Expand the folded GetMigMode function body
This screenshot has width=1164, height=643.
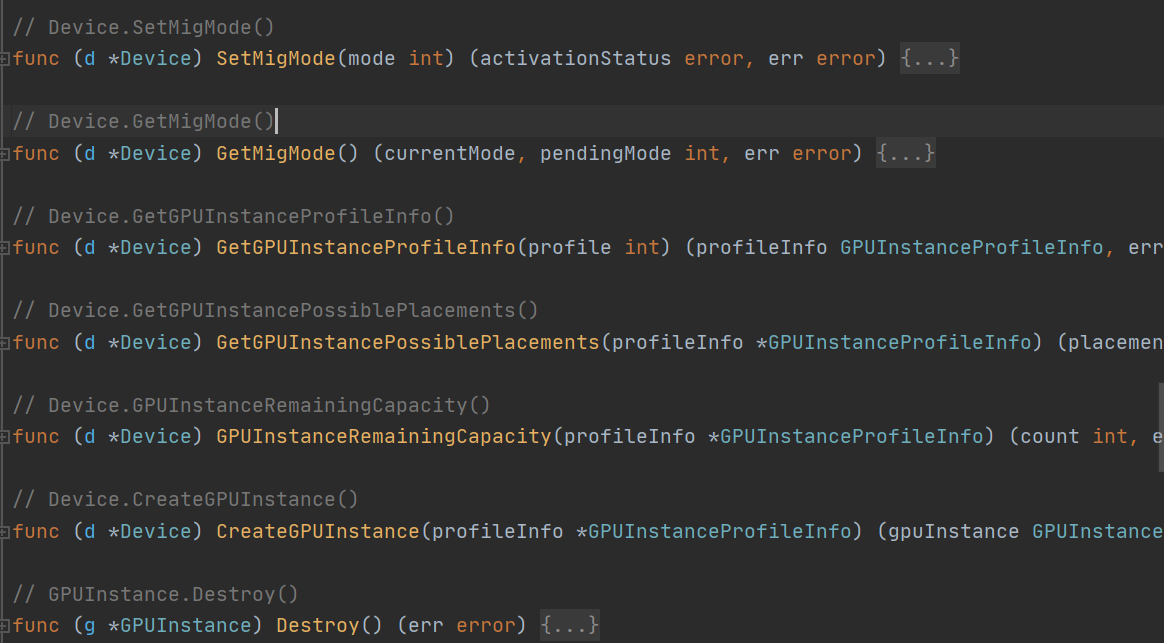coord(906,153)
